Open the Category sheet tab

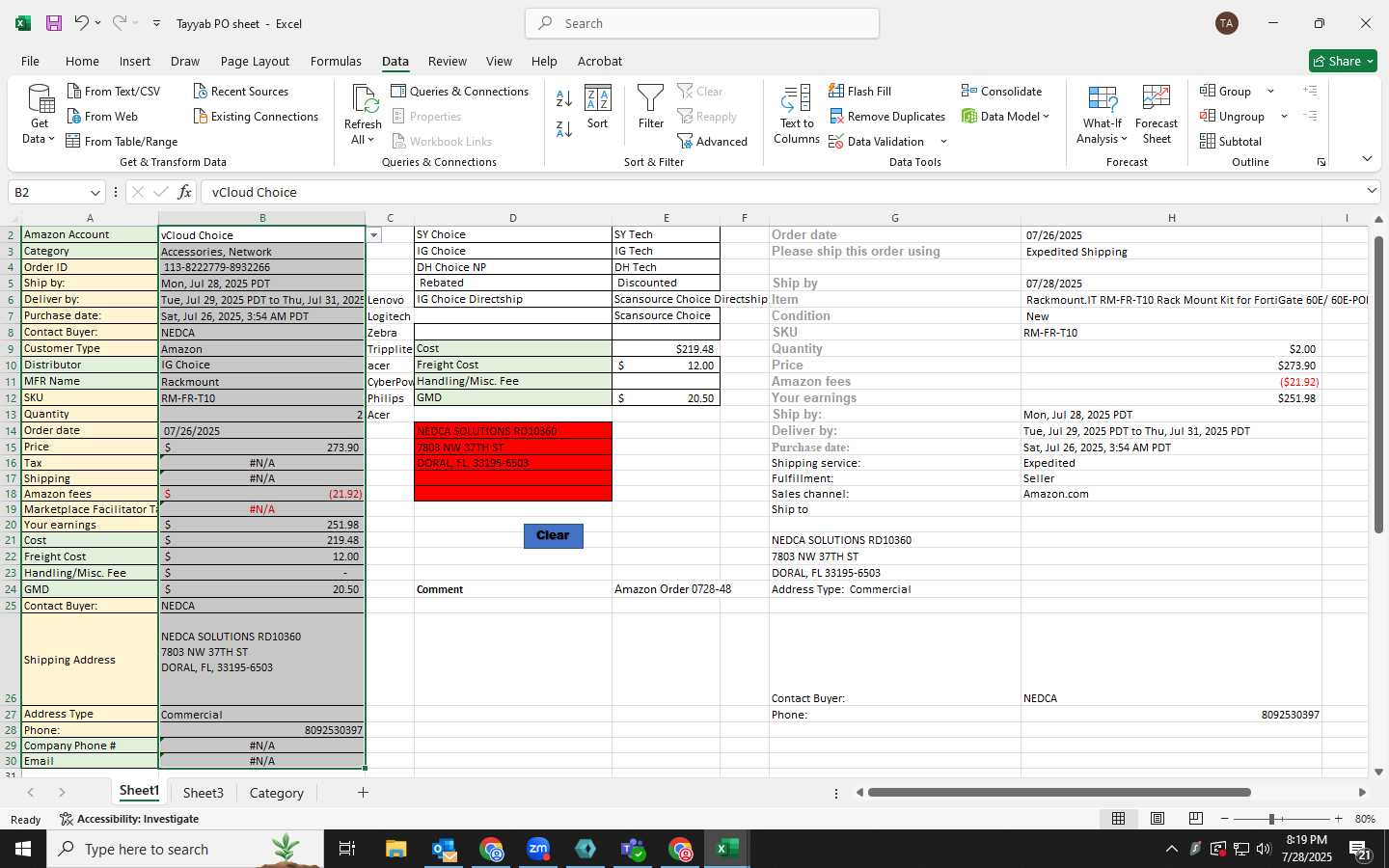[277, 793]
